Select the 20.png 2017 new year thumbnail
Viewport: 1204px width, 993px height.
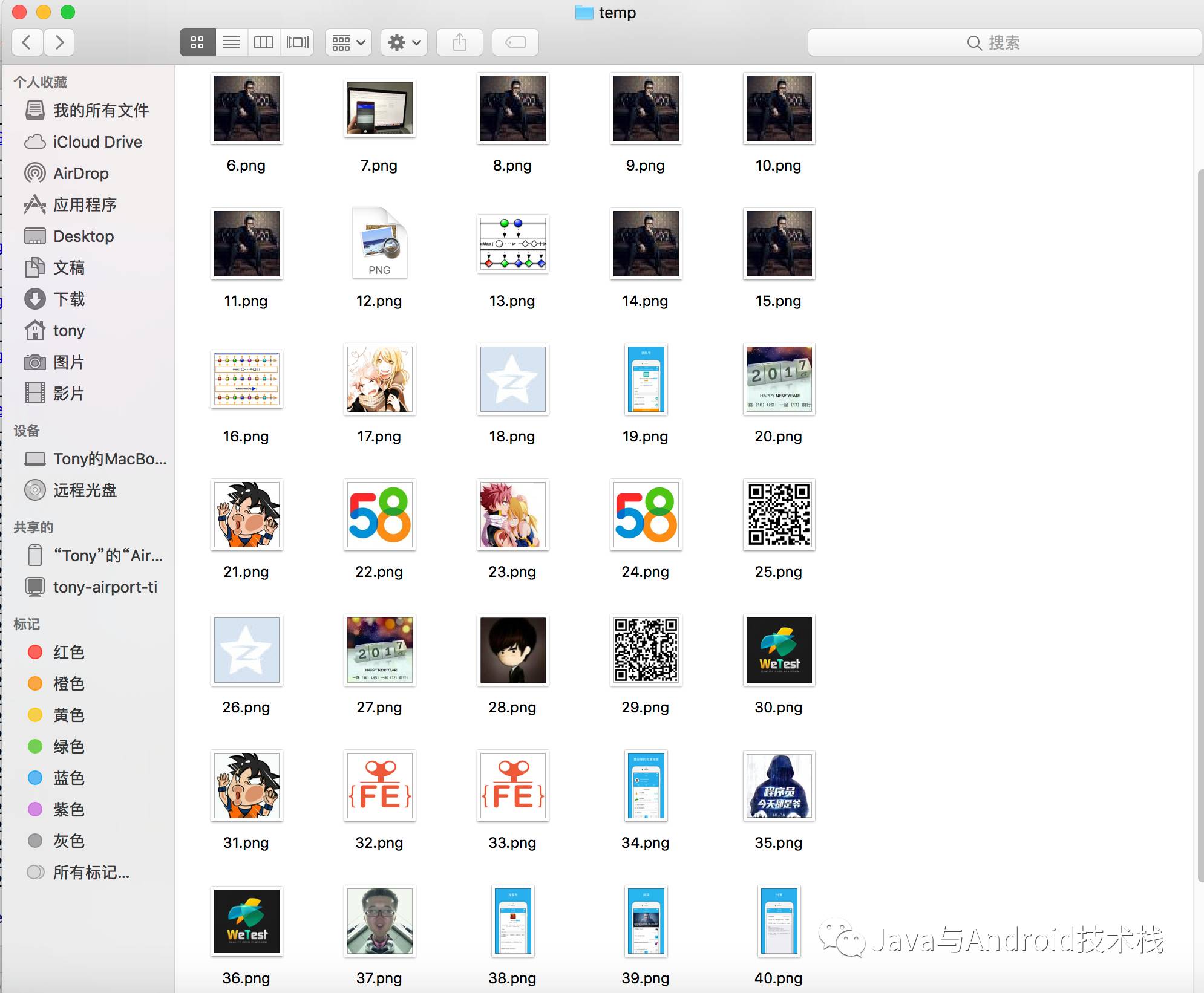coord(779,379)
